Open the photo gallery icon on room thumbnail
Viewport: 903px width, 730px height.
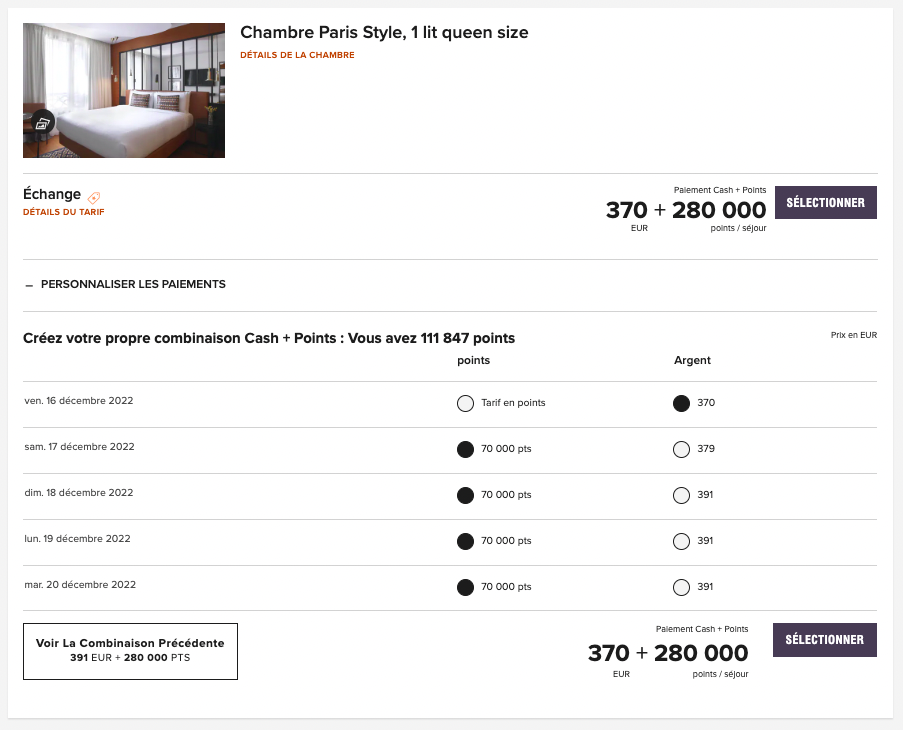click(41, 123)
